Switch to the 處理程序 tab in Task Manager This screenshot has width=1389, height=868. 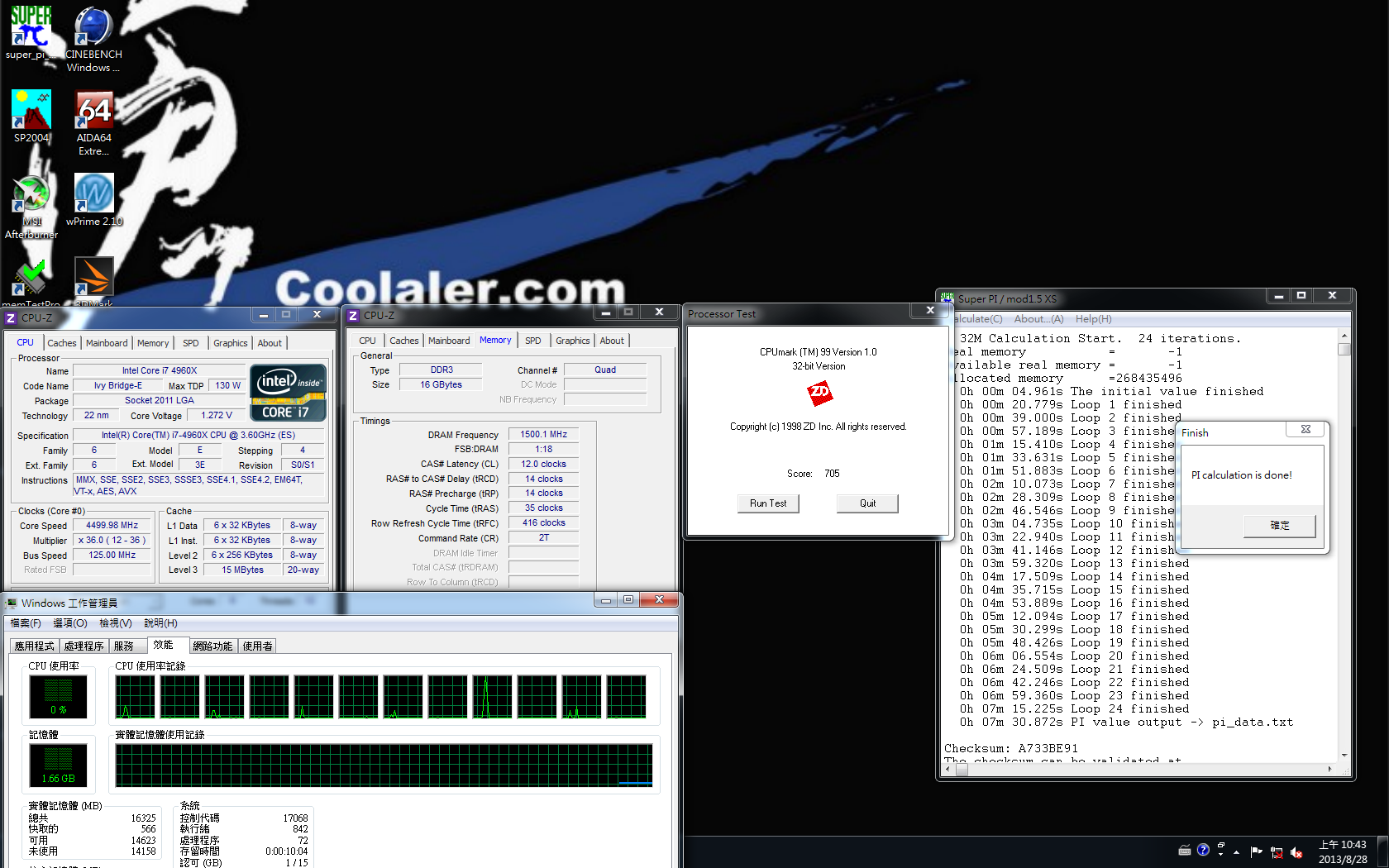click(84, 646)
